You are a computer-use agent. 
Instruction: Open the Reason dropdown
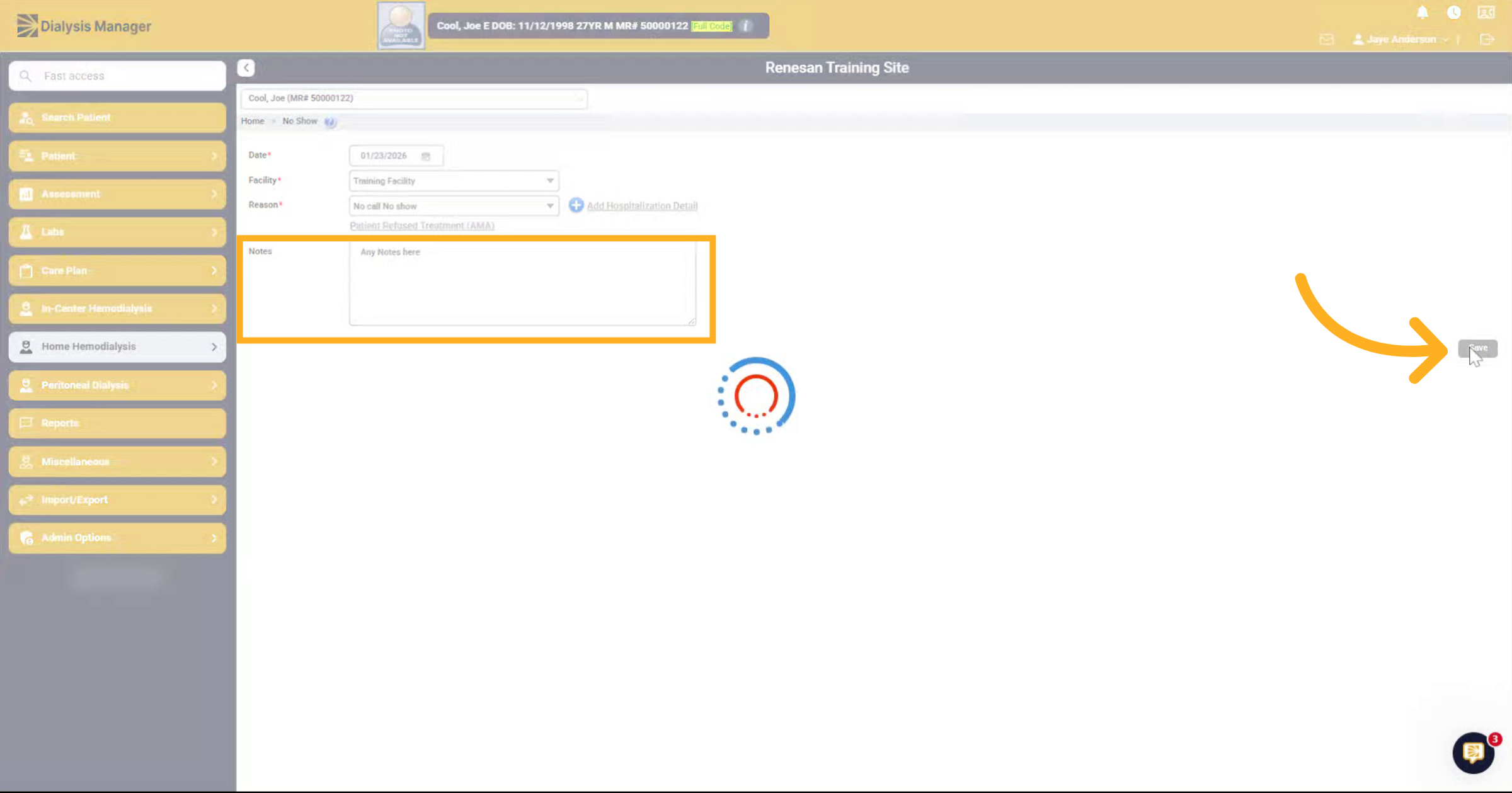pyautogui.click(x=454, y=206)
